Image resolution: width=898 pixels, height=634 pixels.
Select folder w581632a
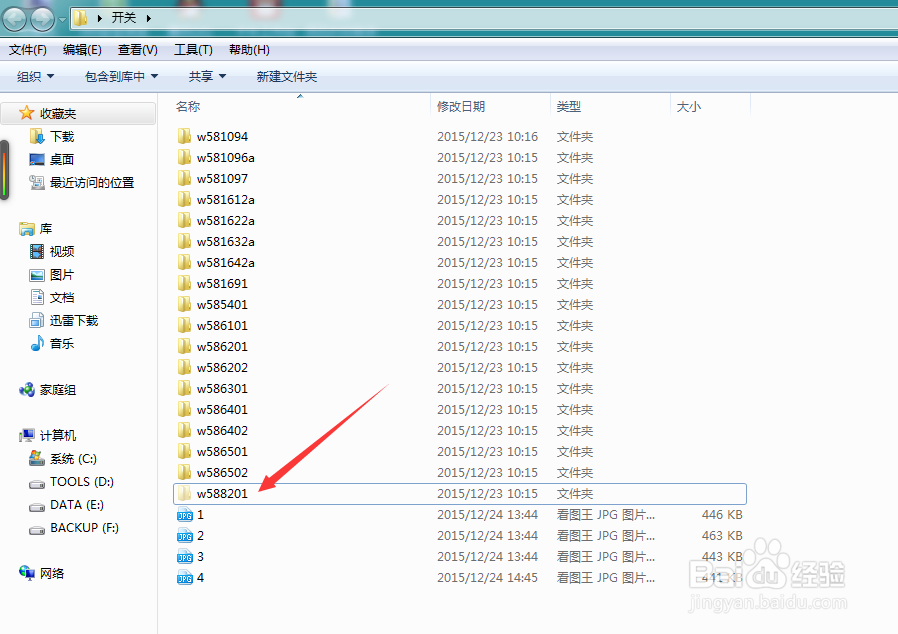pyautogui.click(x=226, y=242)
